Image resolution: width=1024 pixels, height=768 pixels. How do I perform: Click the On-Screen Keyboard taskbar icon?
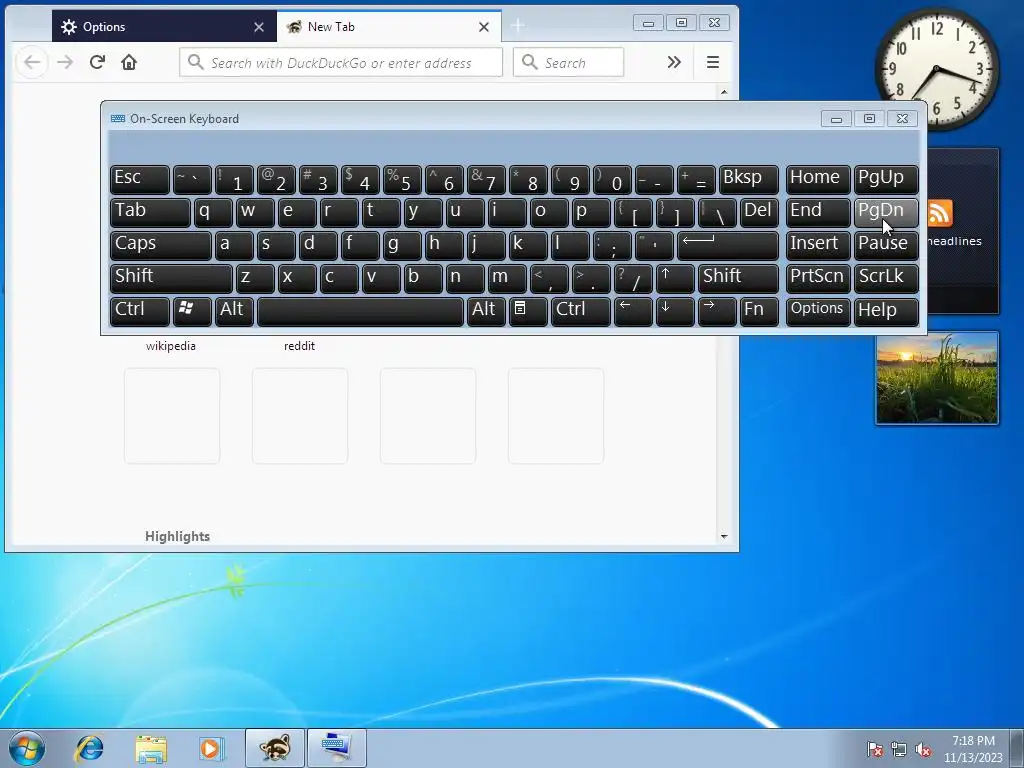(x=337, y=748)
